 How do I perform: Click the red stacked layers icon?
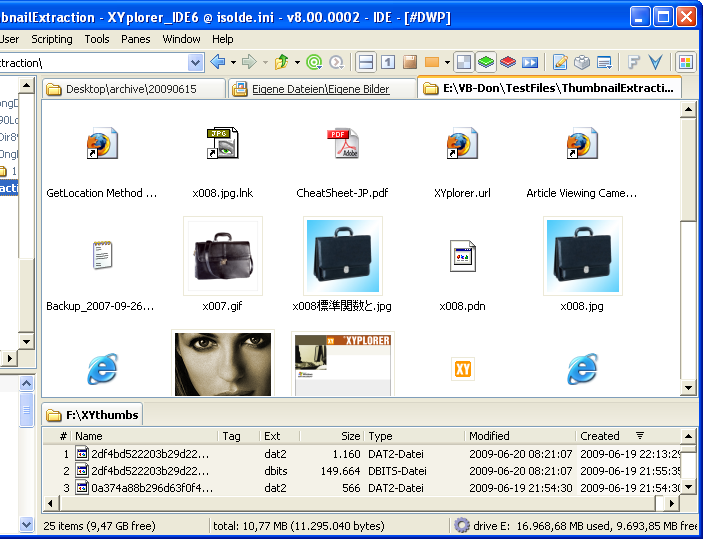508,62
